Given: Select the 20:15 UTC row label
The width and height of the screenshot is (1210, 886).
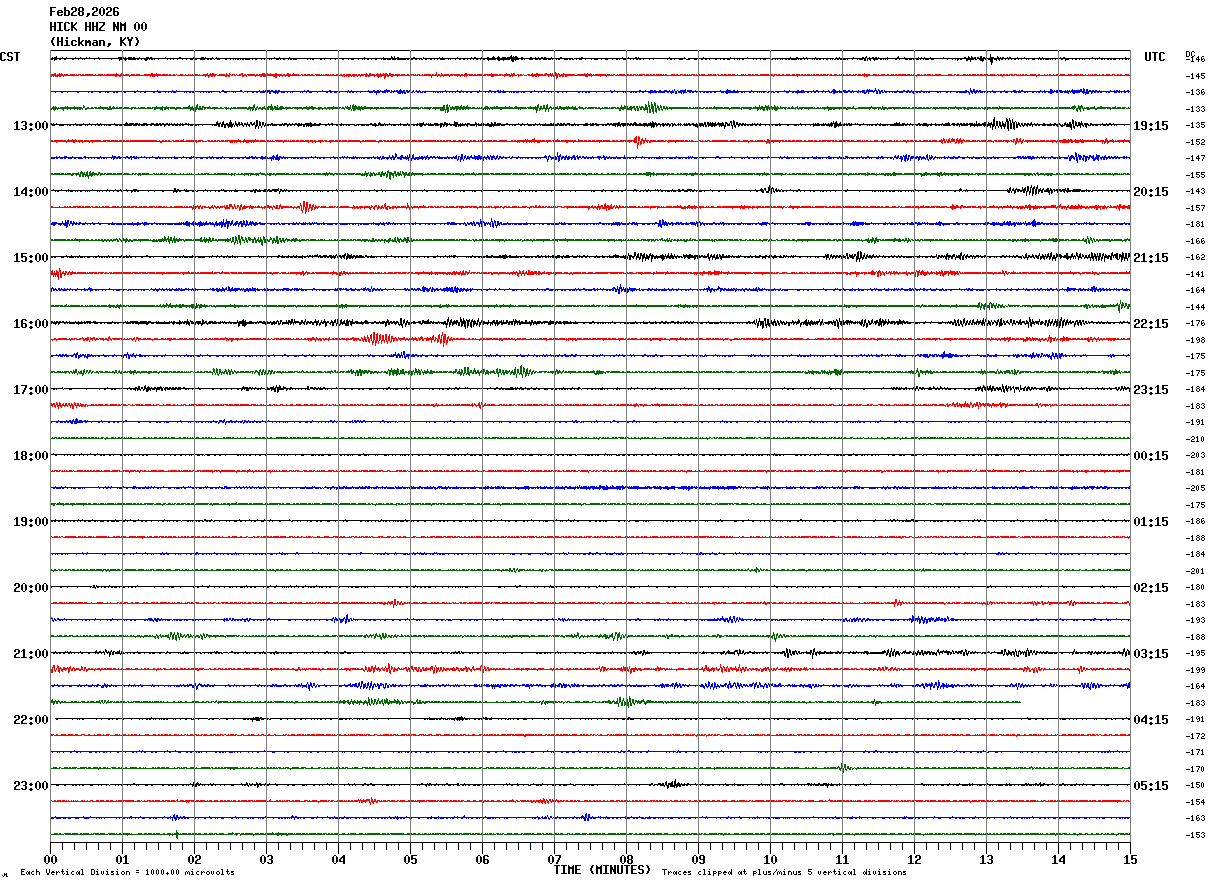Looking at the screenshot, I should pos(1151,192).
